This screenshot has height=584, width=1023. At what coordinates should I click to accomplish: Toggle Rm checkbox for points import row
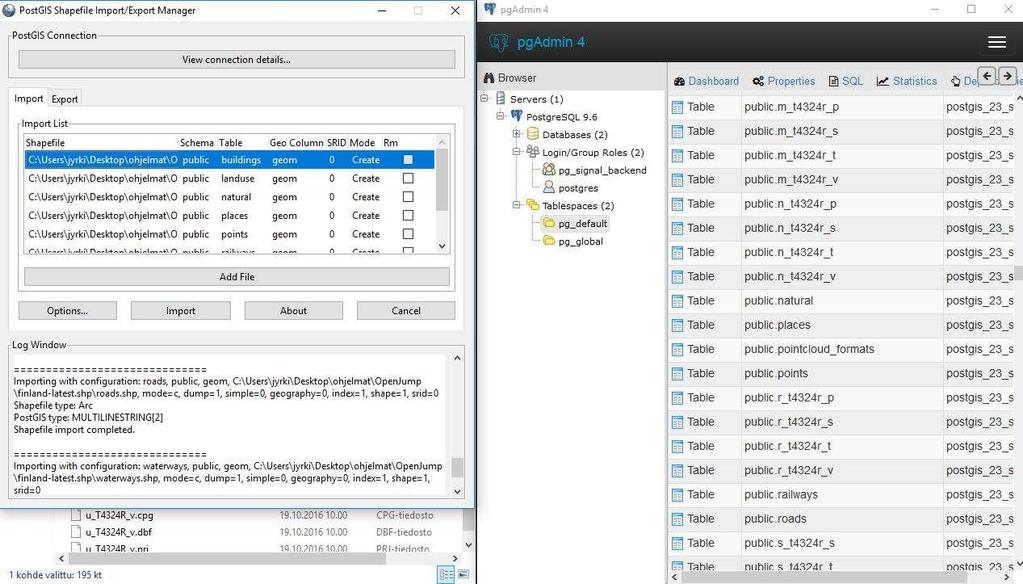pos(408,234)
